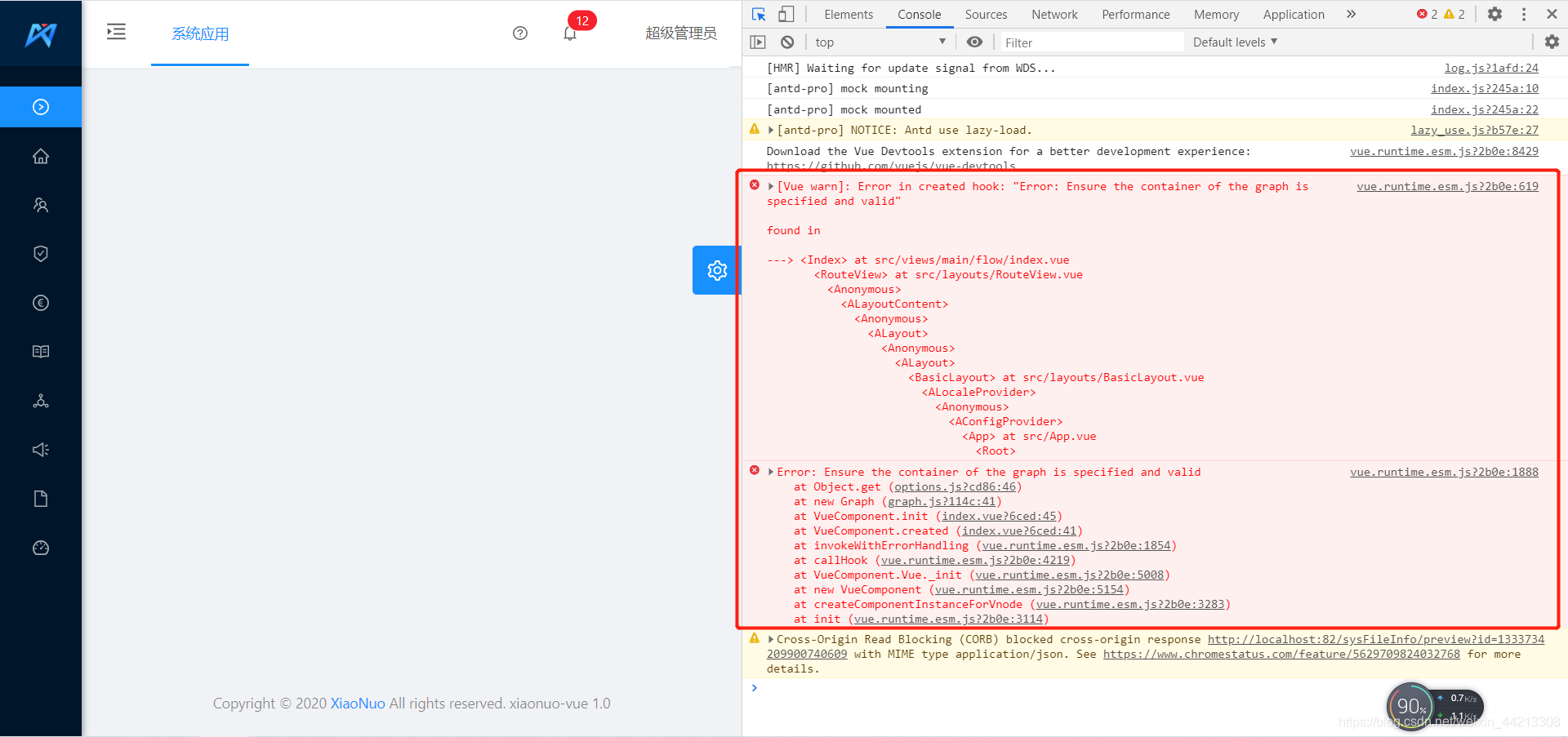Viewport: 1568px width, 737px height.
Task: Switch to the Application tab
Action: coord(1294,14)
